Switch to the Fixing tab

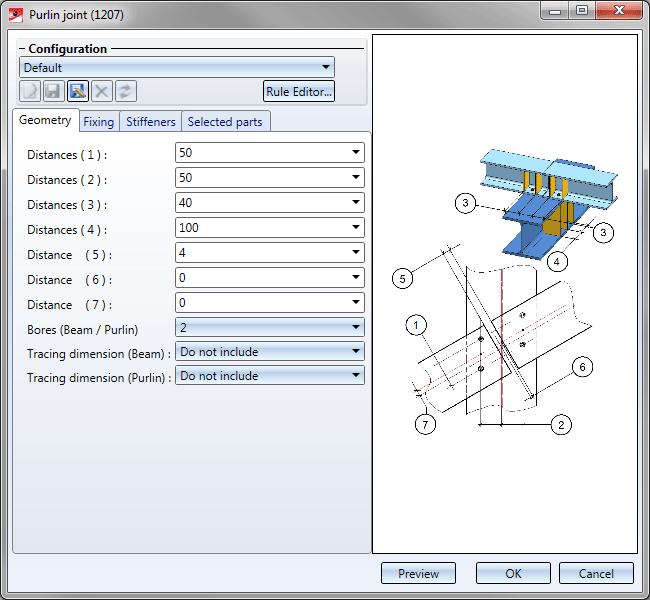[x=98, y=122]
